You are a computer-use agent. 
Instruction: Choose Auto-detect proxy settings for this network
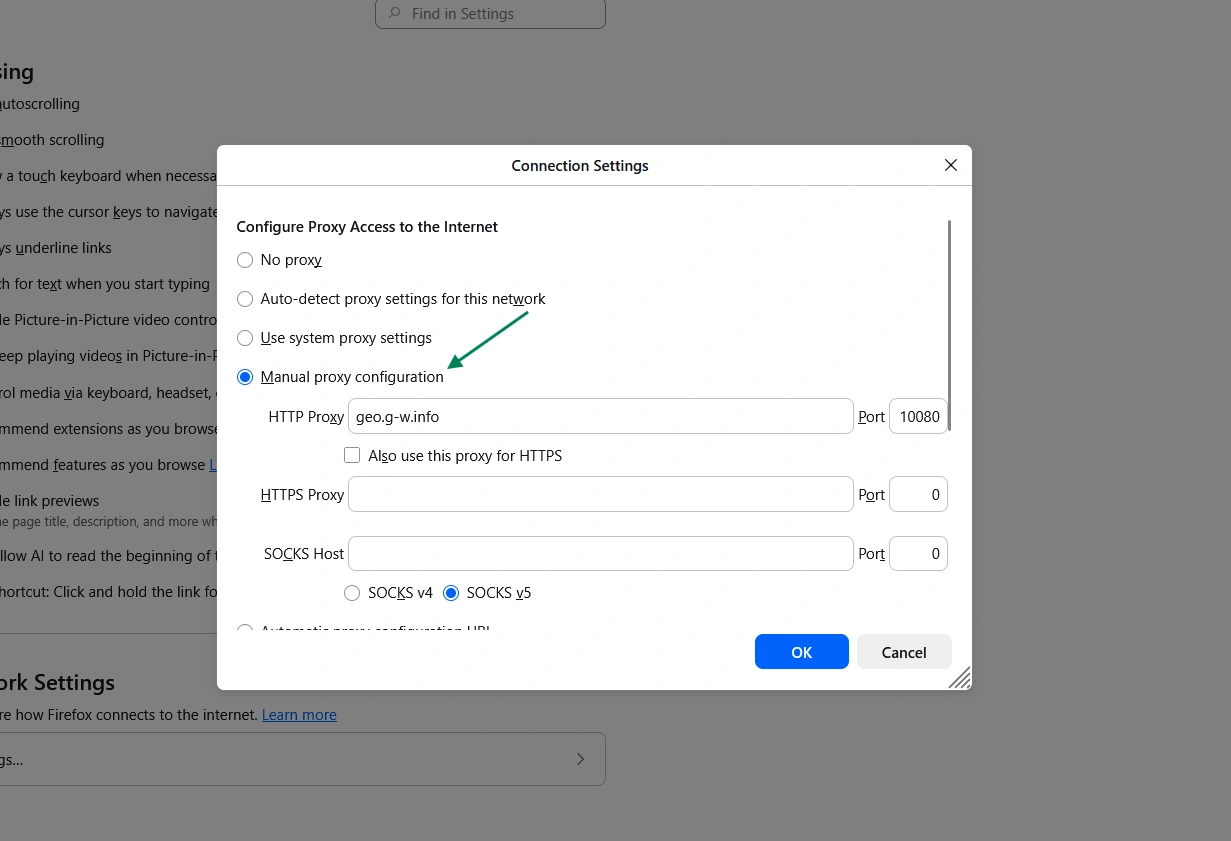(245, 299)
